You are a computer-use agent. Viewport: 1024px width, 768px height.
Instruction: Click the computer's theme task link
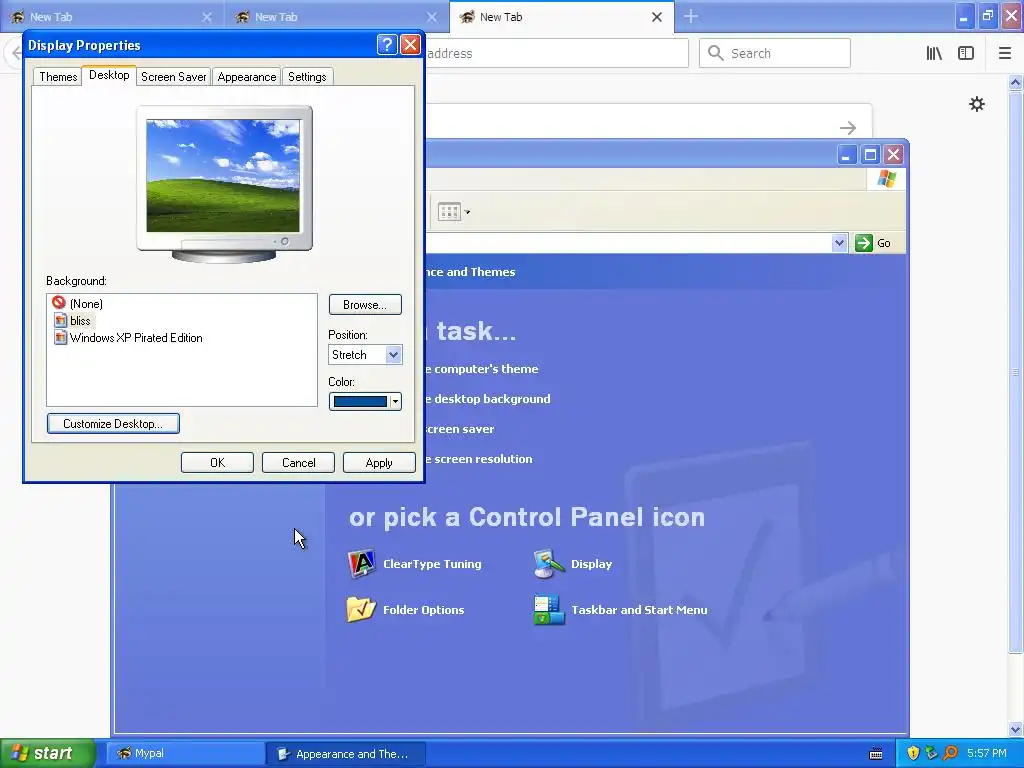[x=483, y=368]
